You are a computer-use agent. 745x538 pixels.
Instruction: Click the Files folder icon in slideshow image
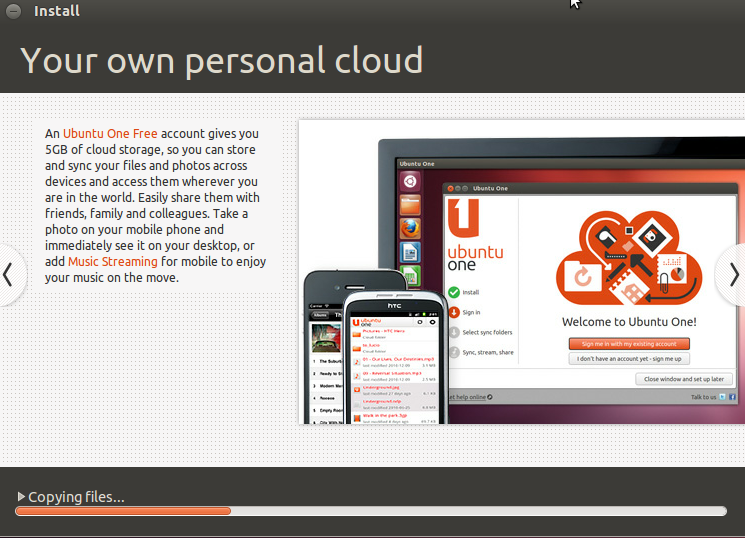(x=410, y=205)
